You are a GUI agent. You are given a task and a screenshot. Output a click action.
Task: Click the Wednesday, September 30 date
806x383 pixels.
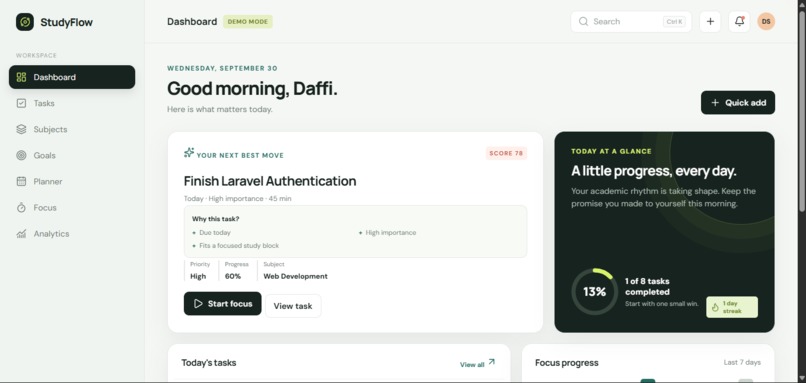tap(222, 68)
